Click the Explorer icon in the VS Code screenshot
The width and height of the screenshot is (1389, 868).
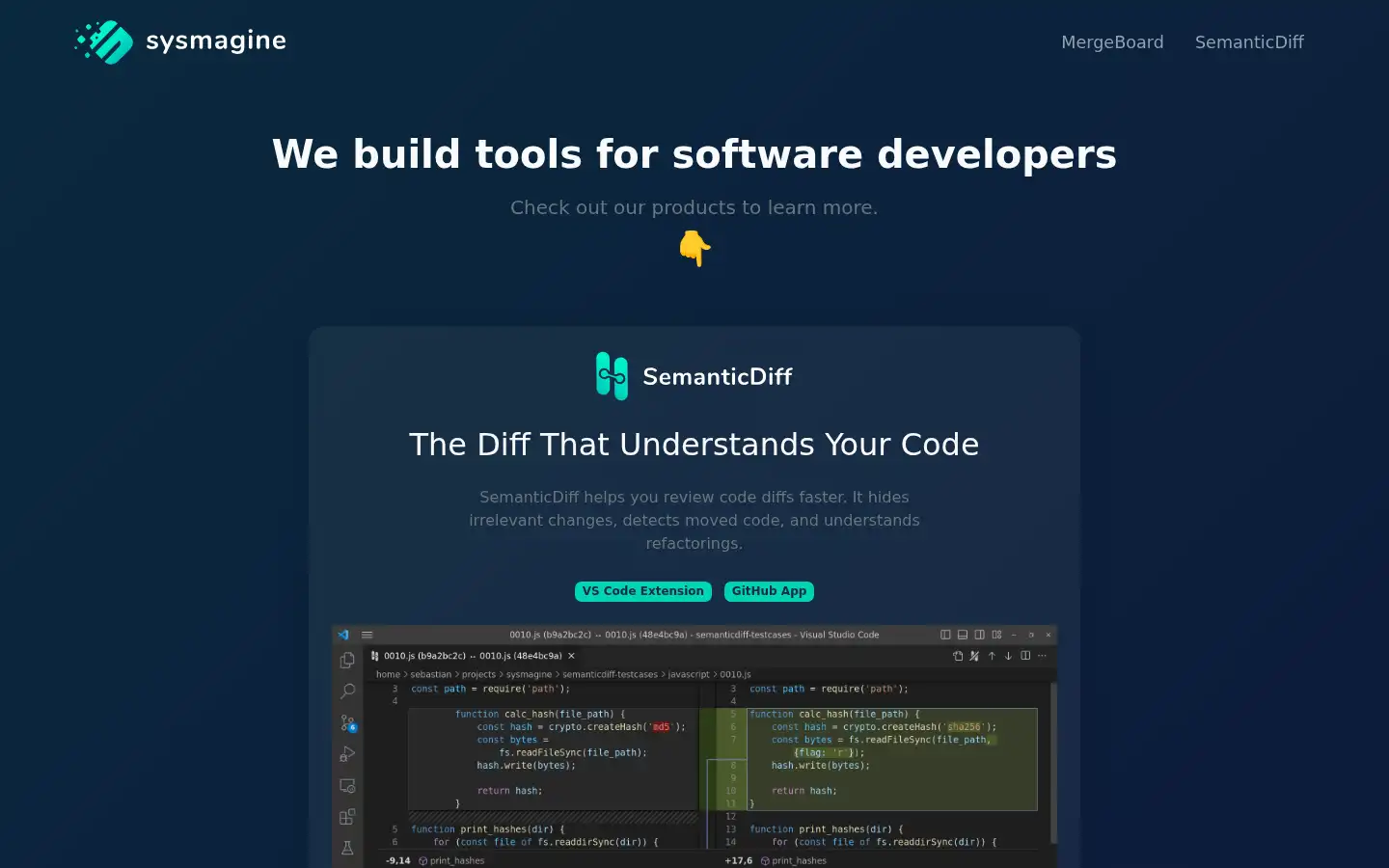[x=347, y=661]
